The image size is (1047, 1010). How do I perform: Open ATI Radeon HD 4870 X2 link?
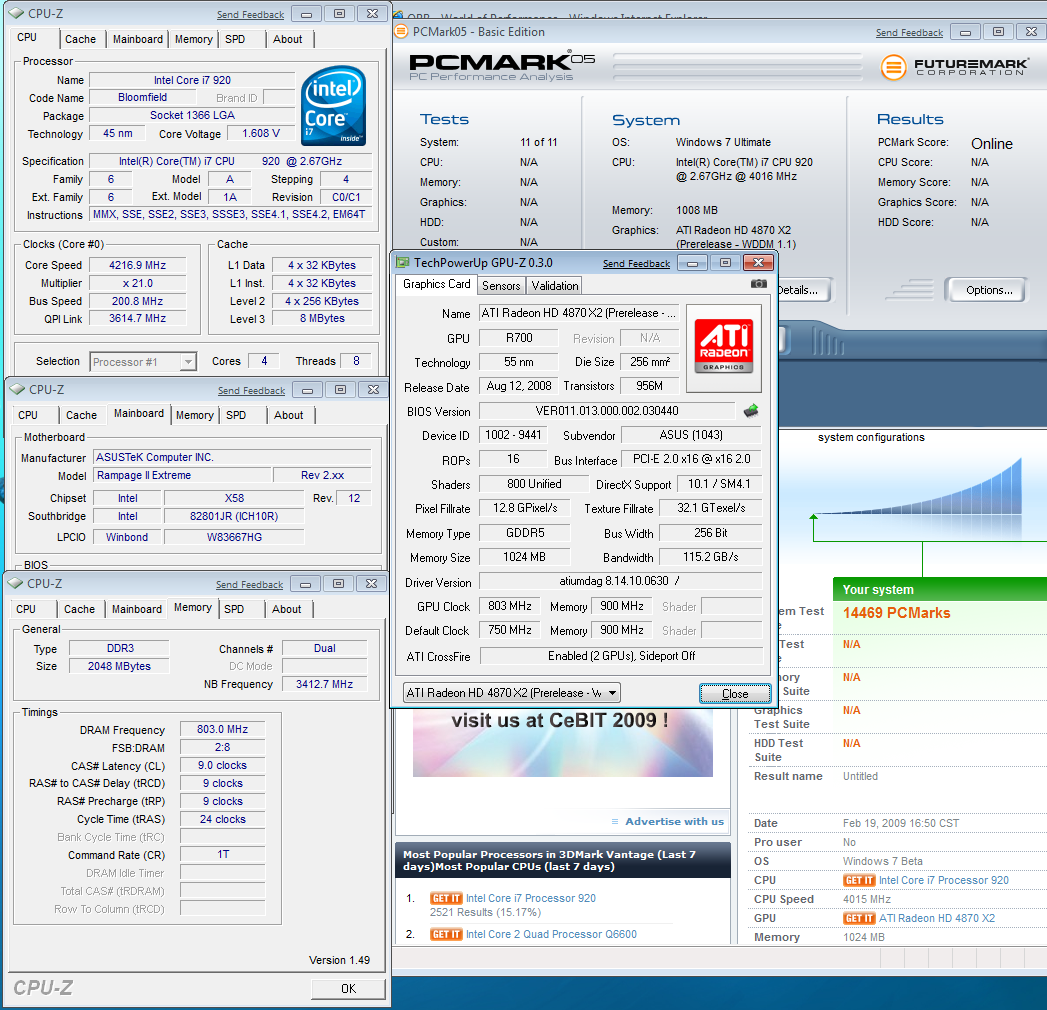(x=937, y=919)
